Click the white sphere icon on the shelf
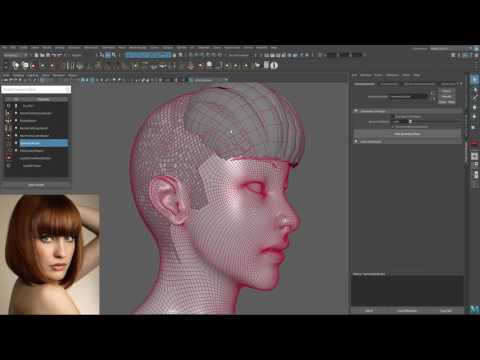The image size is (480, 360). click(x=209, y=64)
